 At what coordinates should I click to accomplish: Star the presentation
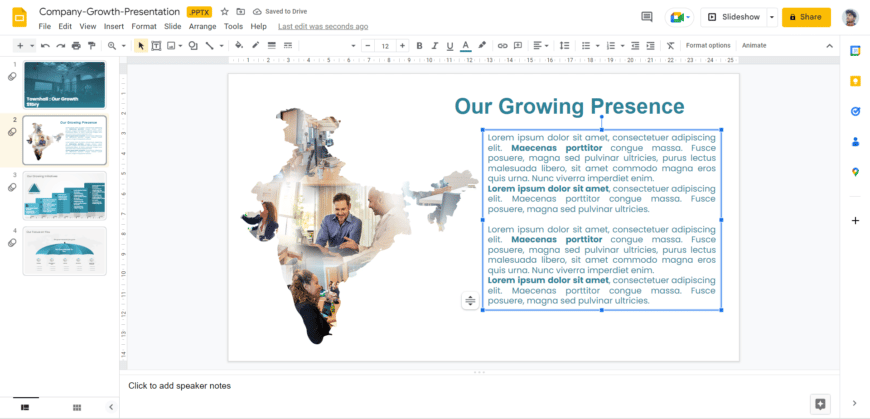coord(224,12)
